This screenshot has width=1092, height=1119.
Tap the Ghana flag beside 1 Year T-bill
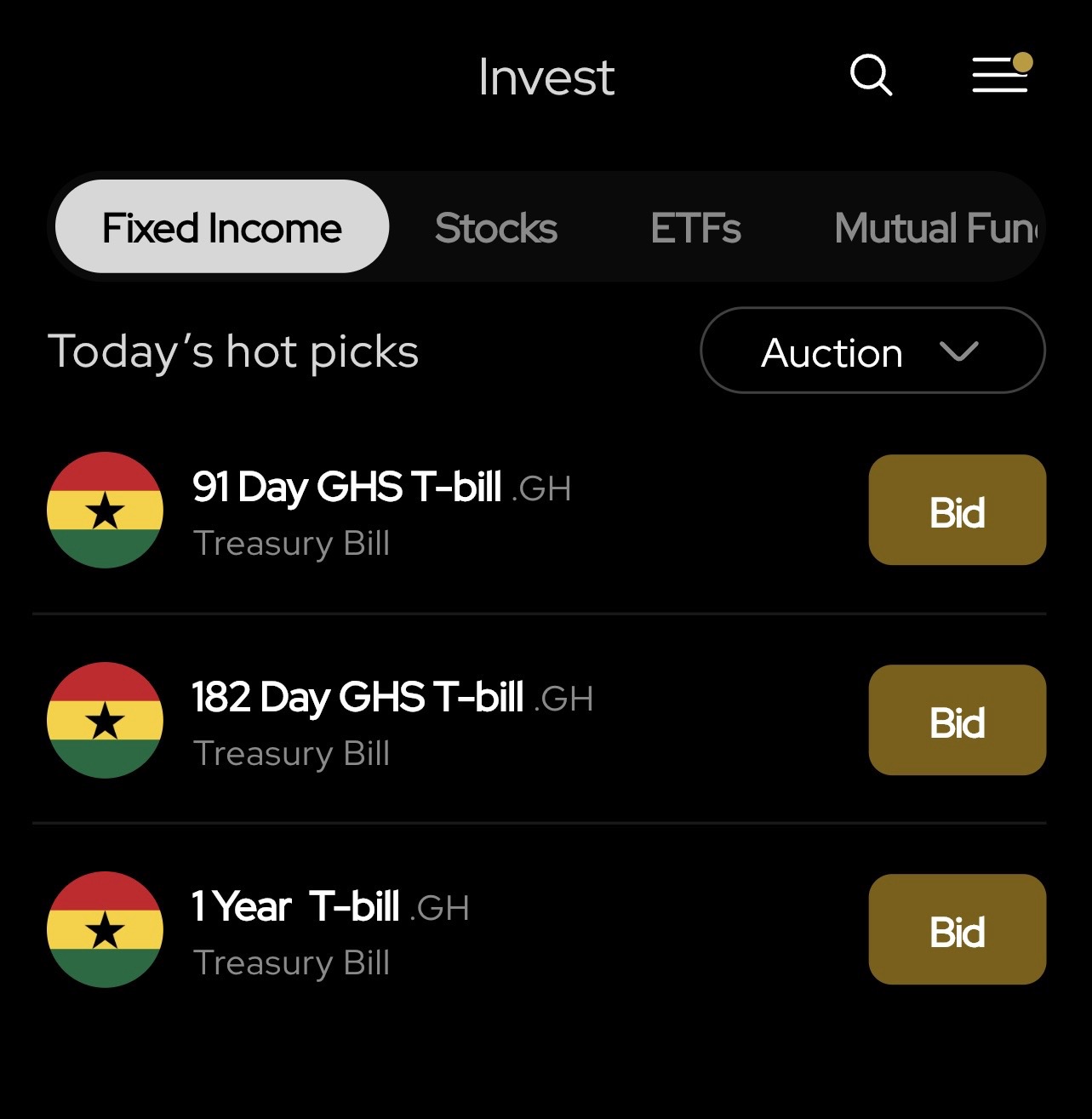pyautogui.click(x=105, y=929)
